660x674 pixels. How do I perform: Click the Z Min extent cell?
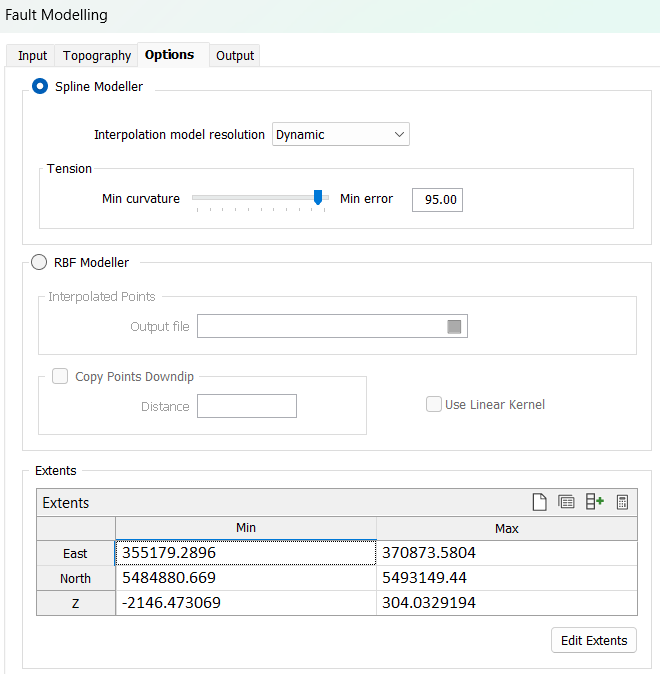[x=246, y=603]
